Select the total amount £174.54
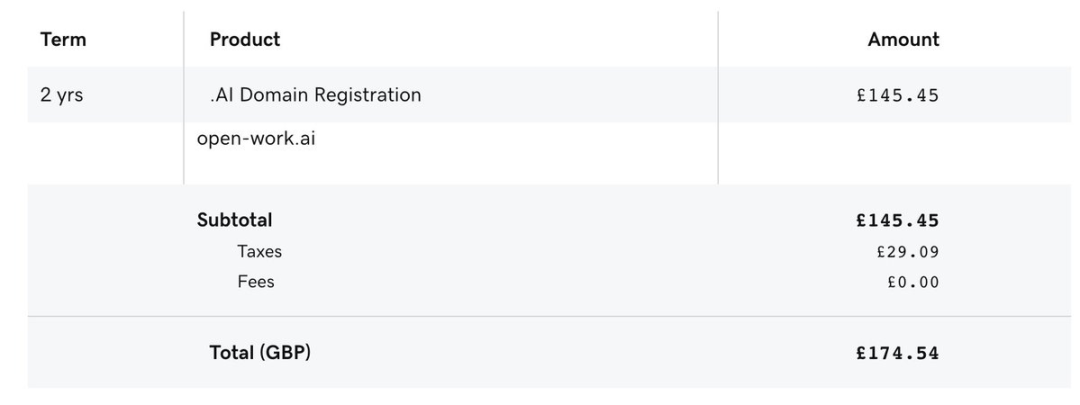Image resolution: width=1080 pixels, height=405 pixels. [x=897, y=353]
